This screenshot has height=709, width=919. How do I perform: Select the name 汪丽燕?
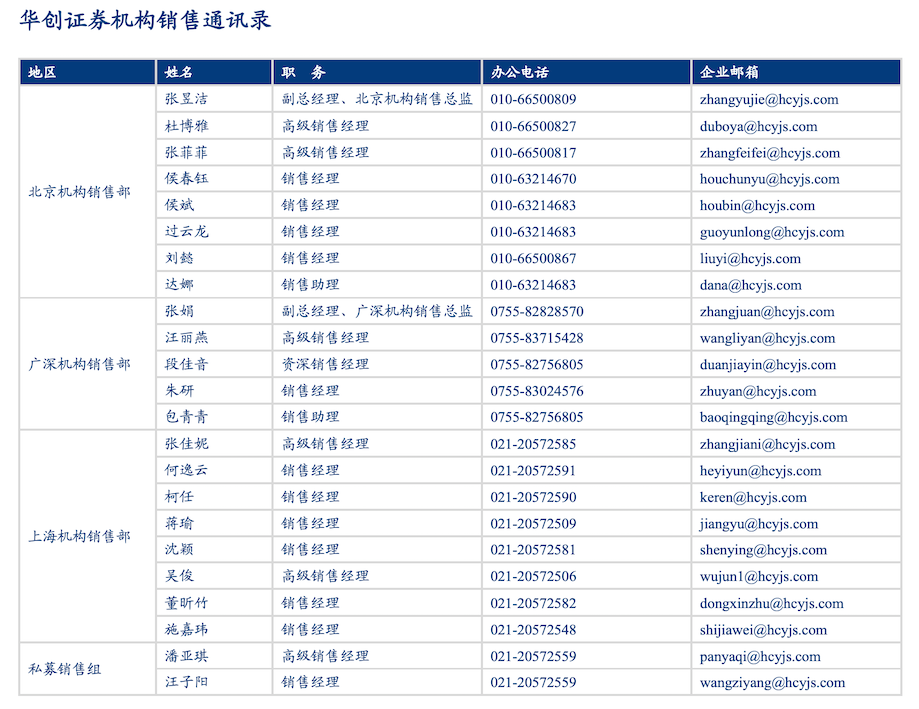(186, 338)
